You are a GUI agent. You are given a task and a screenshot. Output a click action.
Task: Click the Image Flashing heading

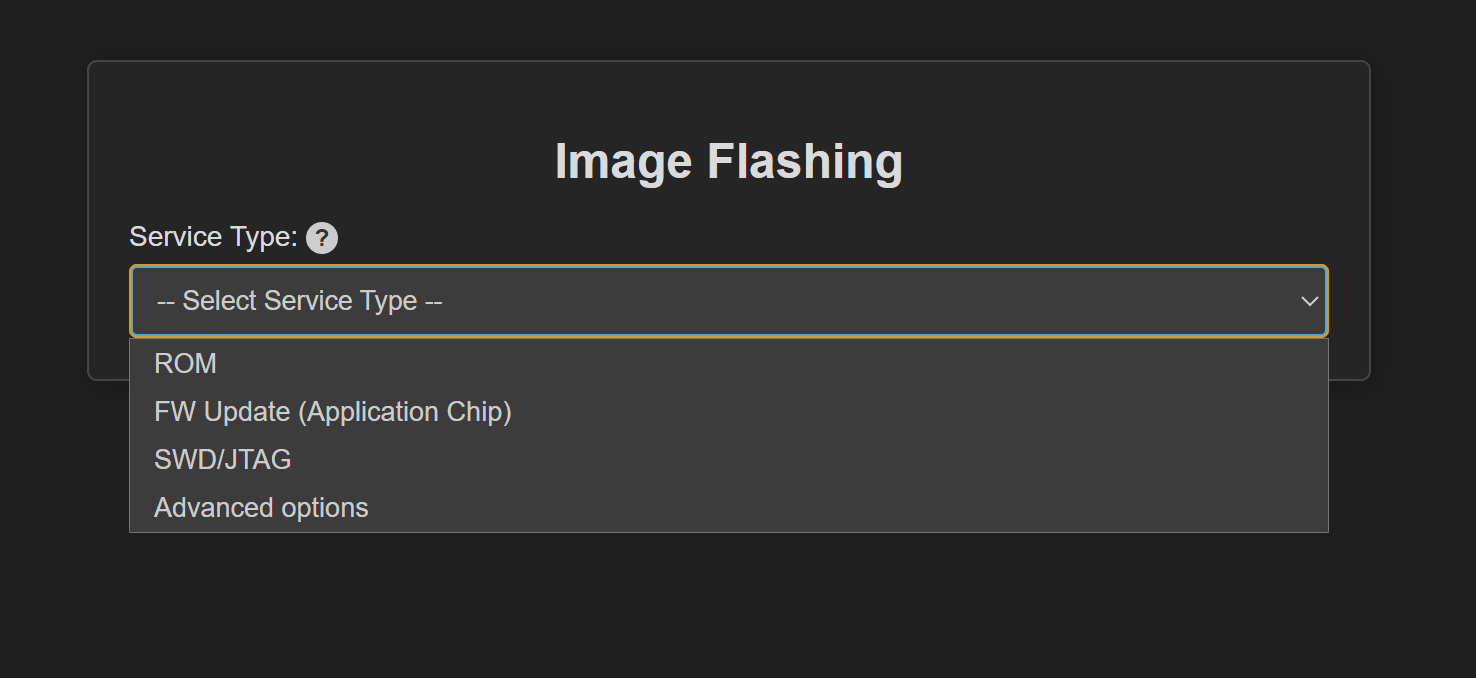[728, 161]
